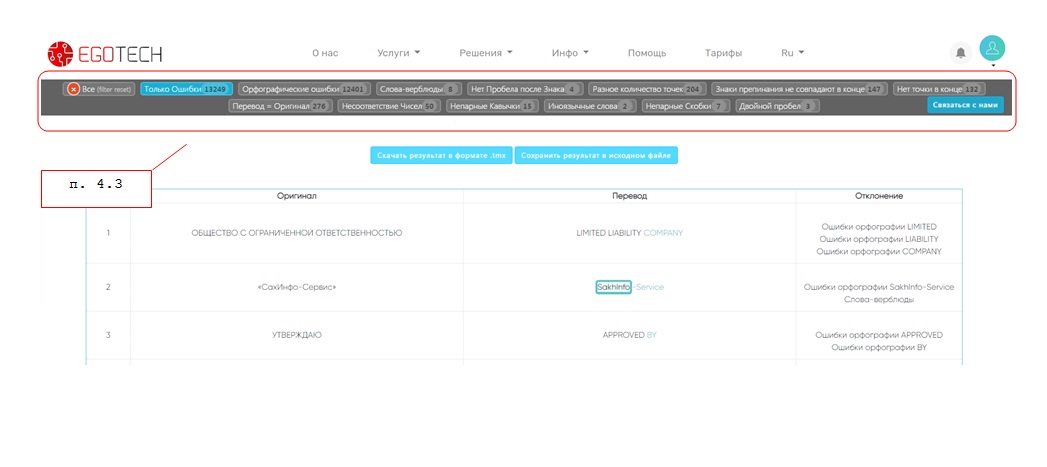The height and width of the screenshot is (467, 1047).
Task: Select the 'Разное количество точек' filter
Action: pyautogui.click(x=646, y=89)
